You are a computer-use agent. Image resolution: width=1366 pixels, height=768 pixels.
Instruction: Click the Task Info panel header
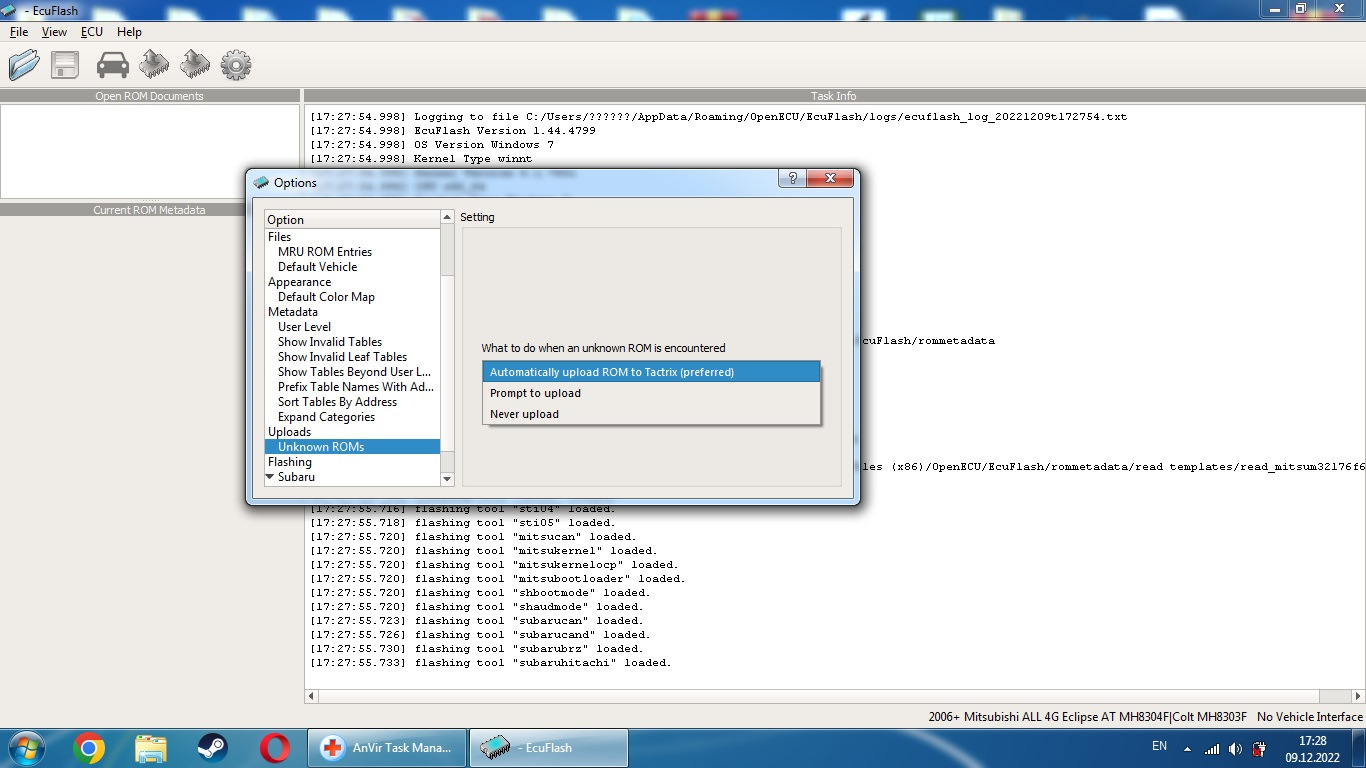pos(834,96)
